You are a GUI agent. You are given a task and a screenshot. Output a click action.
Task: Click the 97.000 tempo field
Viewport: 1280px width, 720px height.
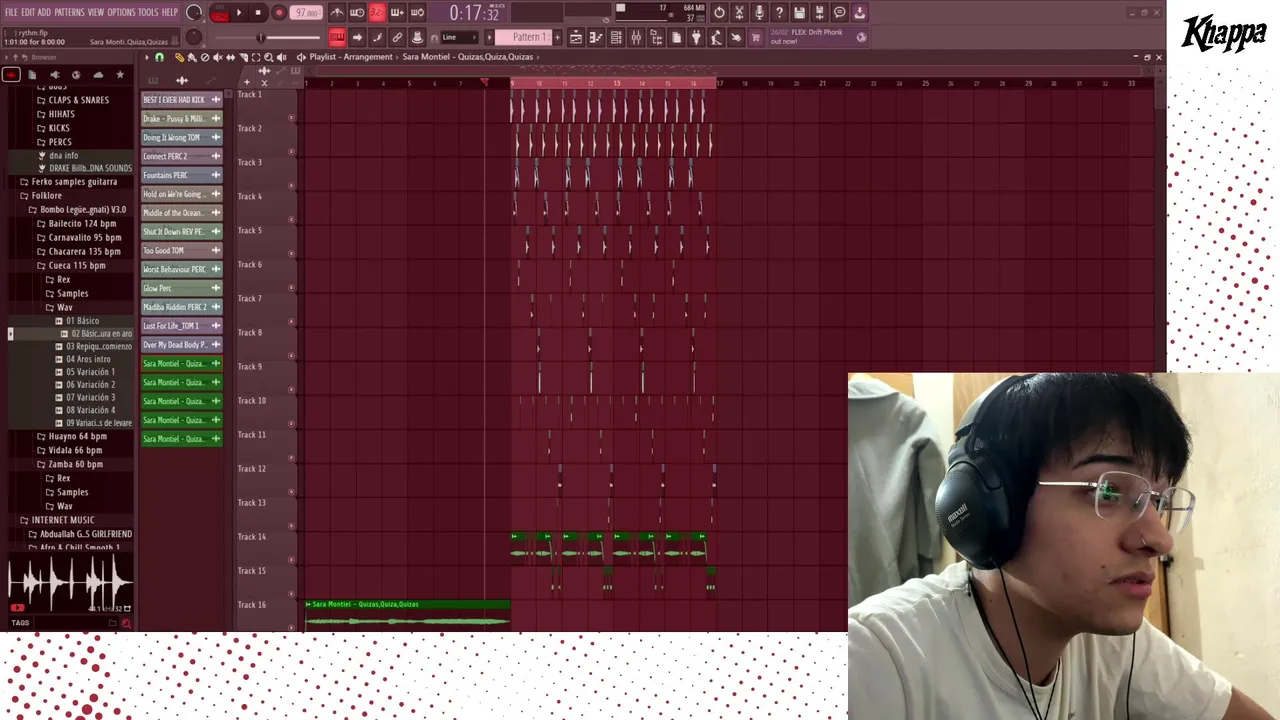307,13
